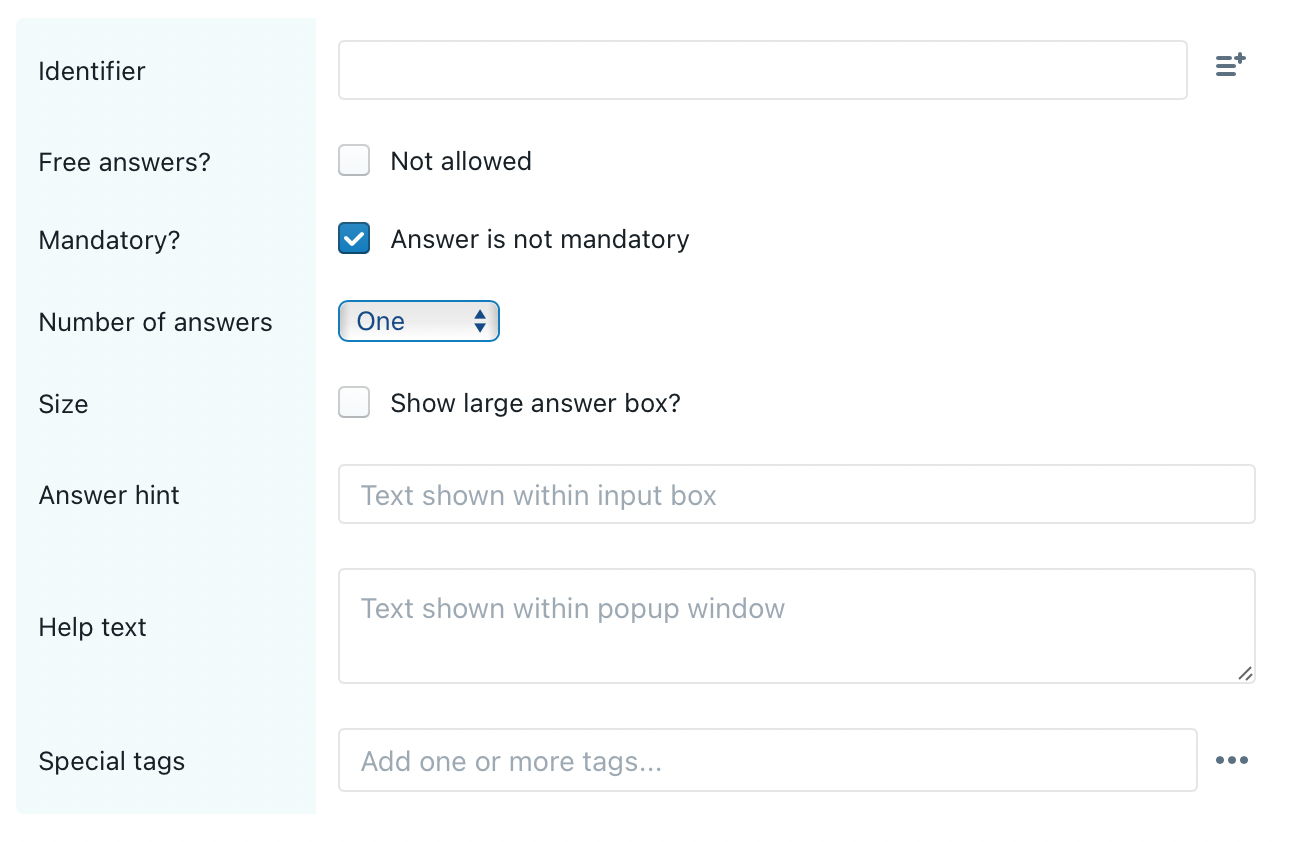Open the three-dot menu next to Special tags
This screenshot has height=842, width=1290.
[x=1231, y=761]
